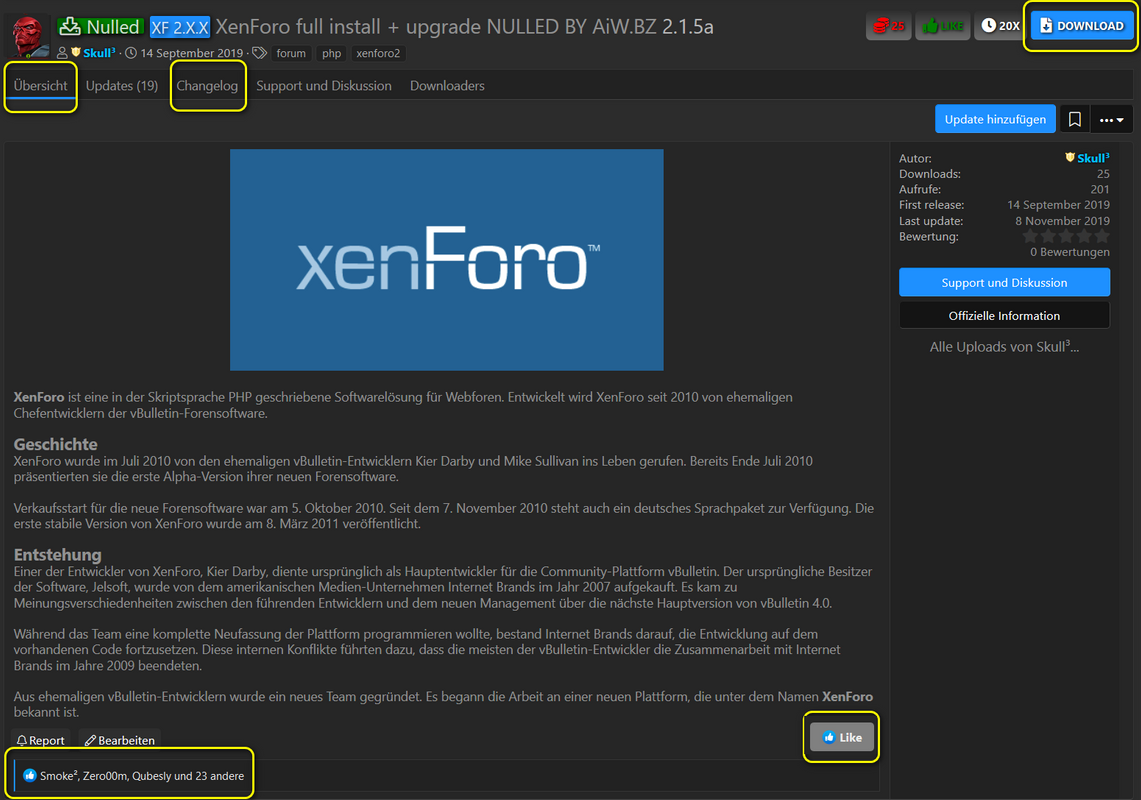The image size is (1141, 800).
Task: Click the xenForo logo image
Action: click(446, 260)
